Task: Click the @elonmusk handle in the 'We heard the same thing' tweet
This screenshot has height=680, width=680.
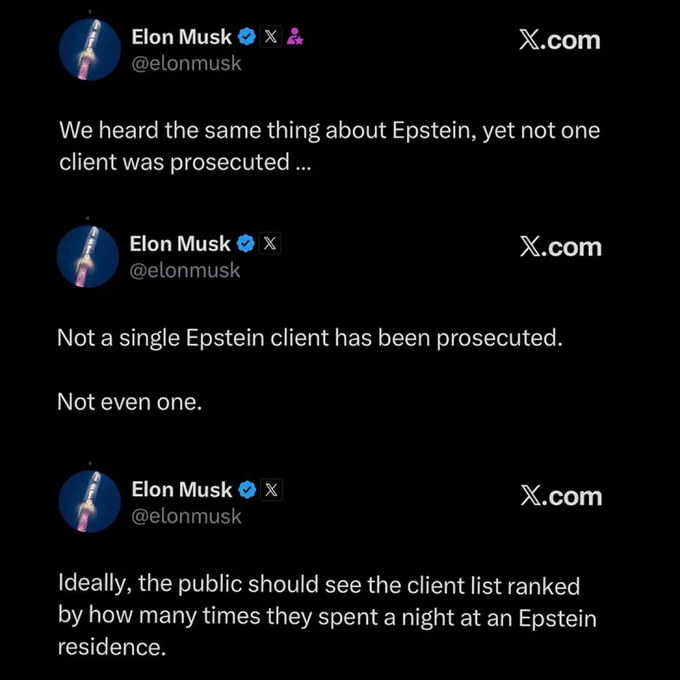Action: (187, 64)
